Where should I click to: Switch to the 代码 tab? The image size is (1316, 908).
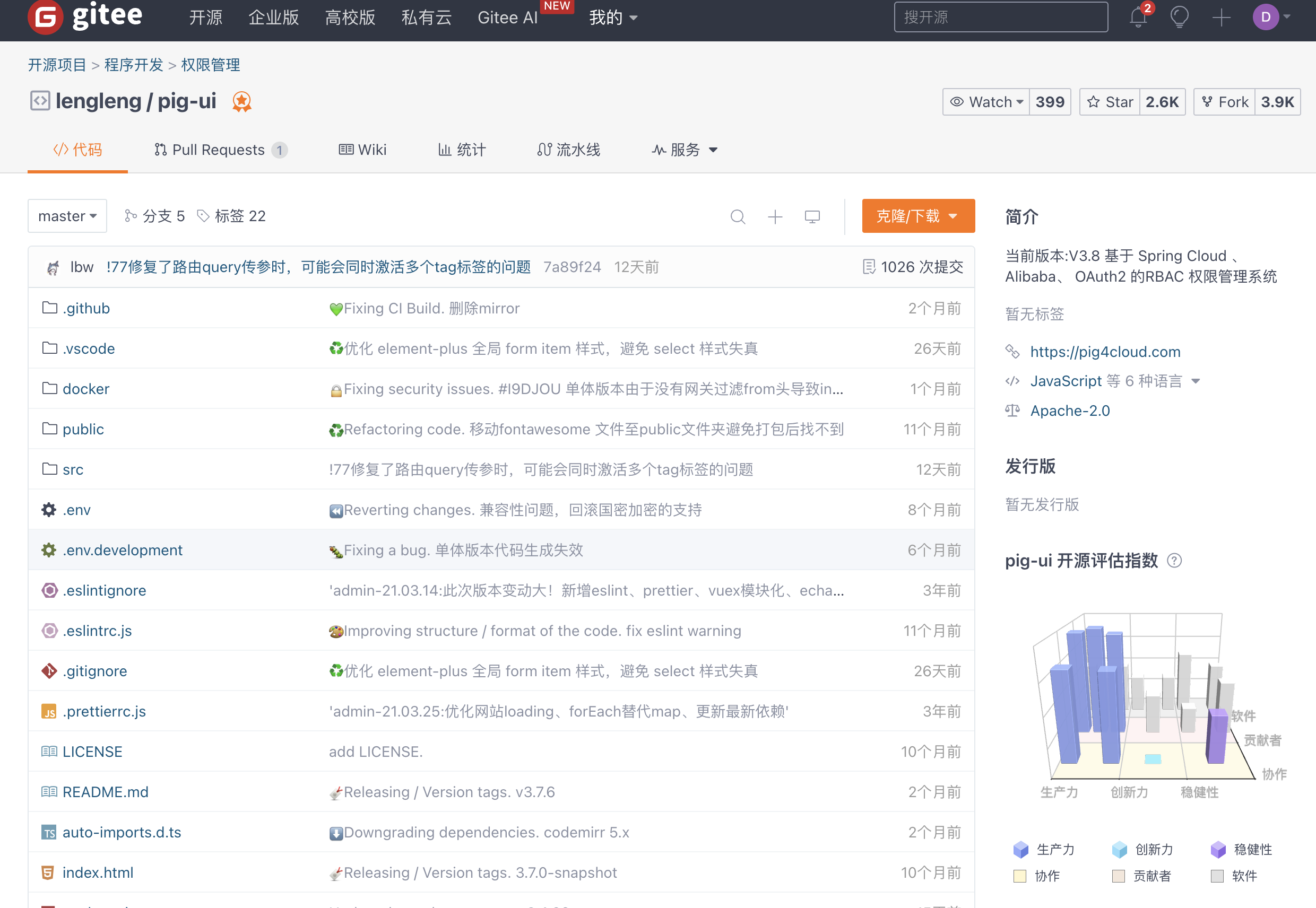[77, 150]
